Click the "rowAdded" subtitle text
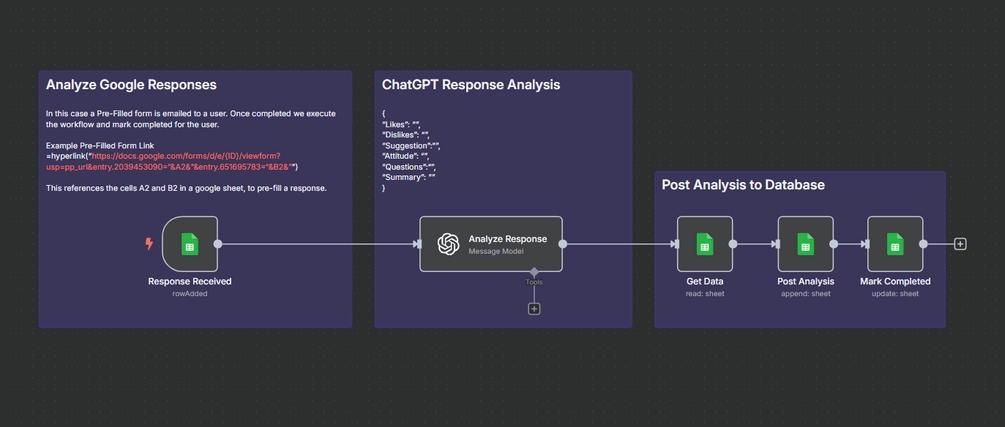The width and height of the screenshot is (1005, 427). (x=190, y=294)
